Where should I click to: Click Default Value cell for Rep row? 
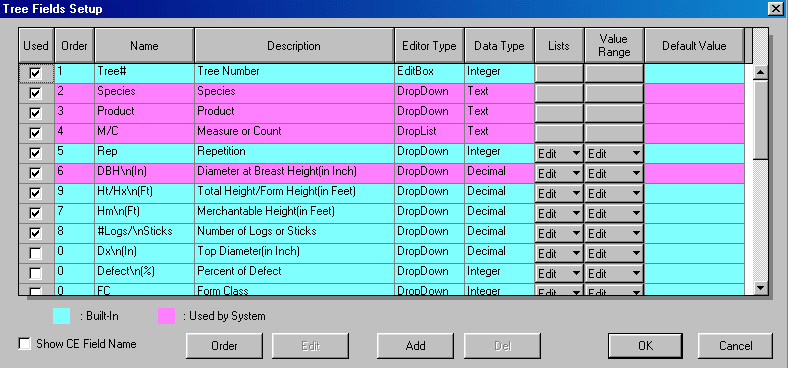click(694, 154)
